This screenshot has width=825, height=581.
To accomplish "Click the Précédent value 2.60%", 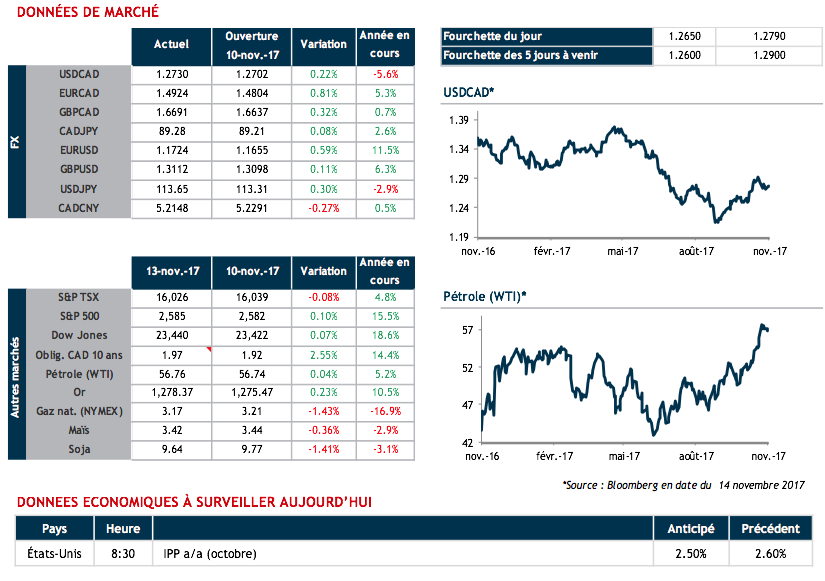I will coord(771,553).
